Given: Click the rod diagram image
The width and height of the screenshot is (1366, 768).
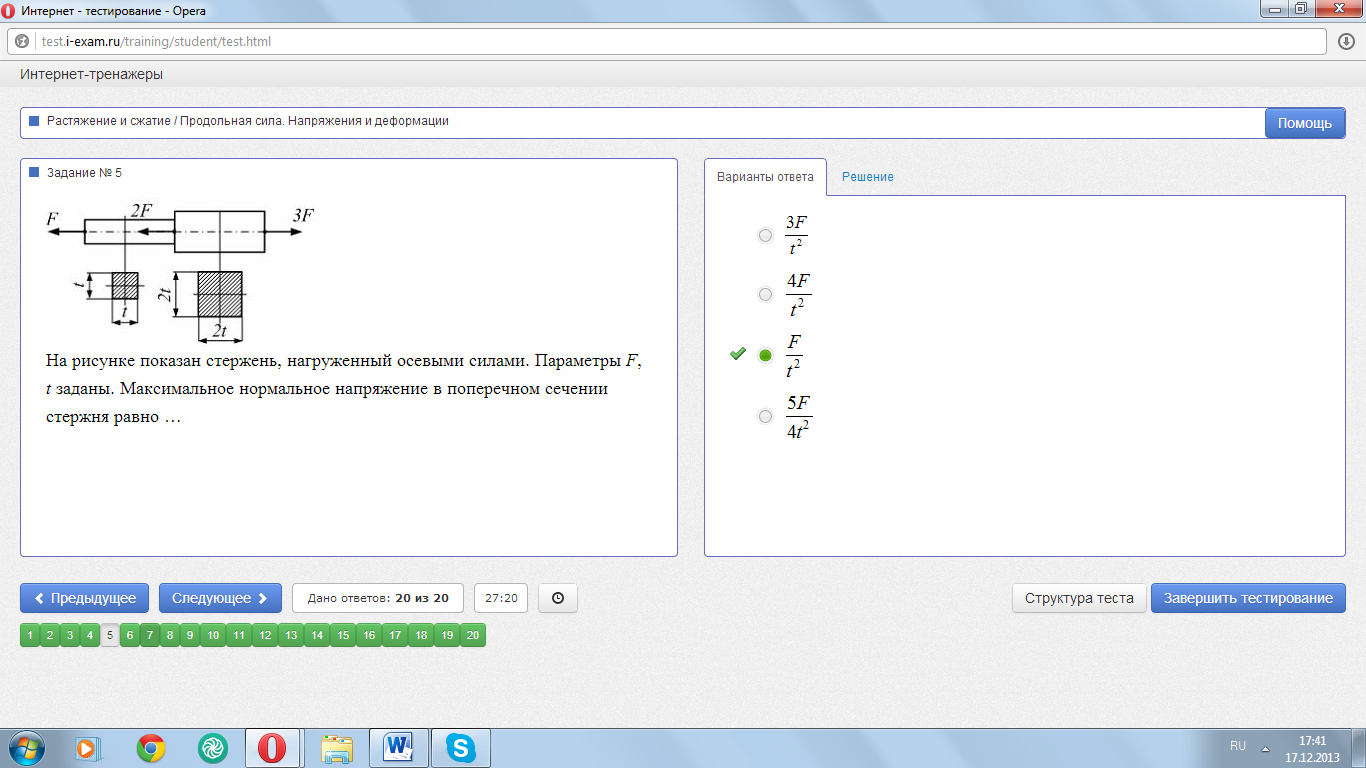Looking at the screenshot, I should pos(180,272).
